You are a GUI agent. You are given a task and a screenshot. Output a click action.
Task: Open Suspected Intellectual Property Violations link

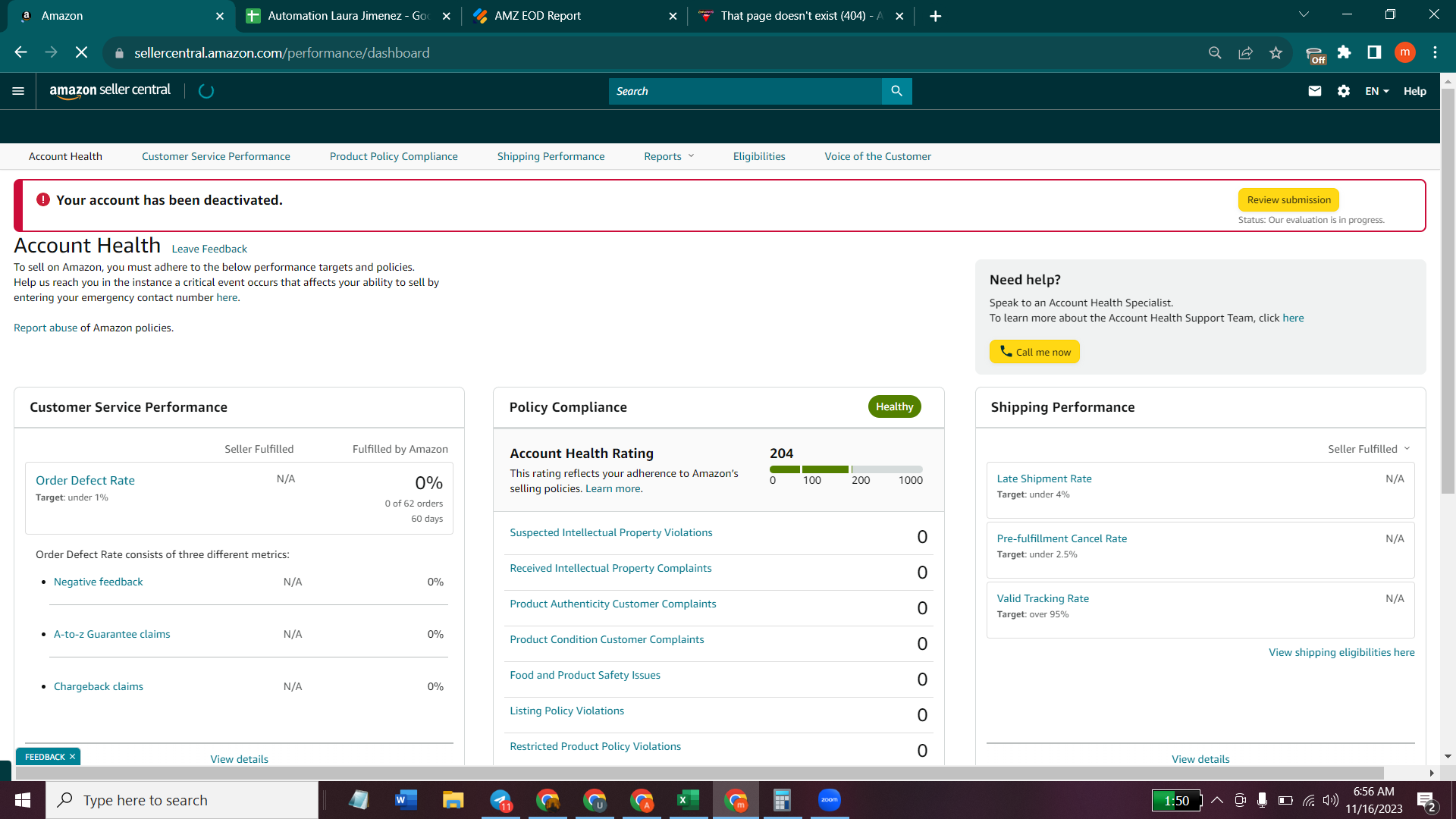pos(611,532)
